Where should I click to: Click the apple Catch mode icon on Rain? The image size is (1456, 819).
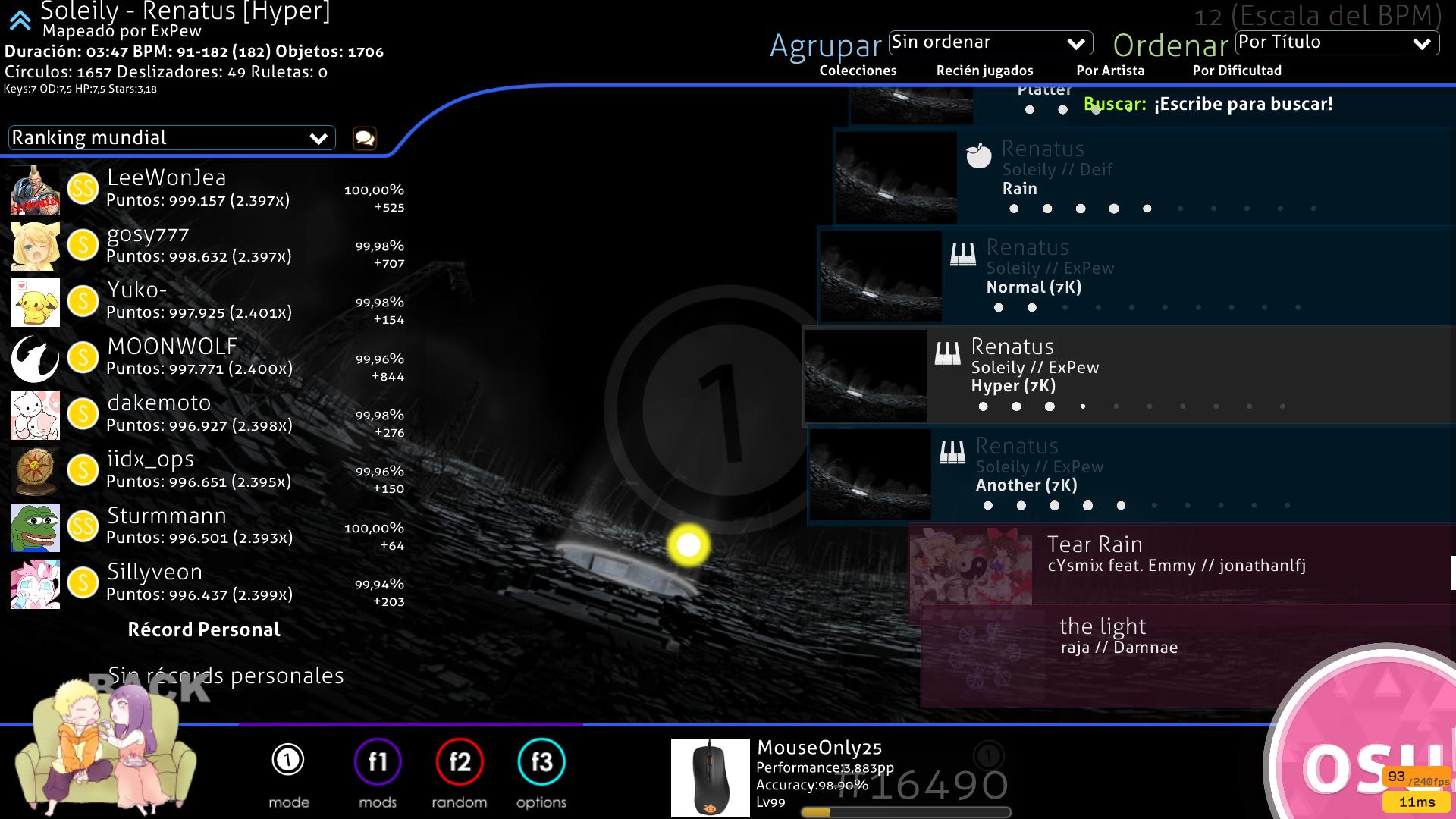[x=978, y=155]
